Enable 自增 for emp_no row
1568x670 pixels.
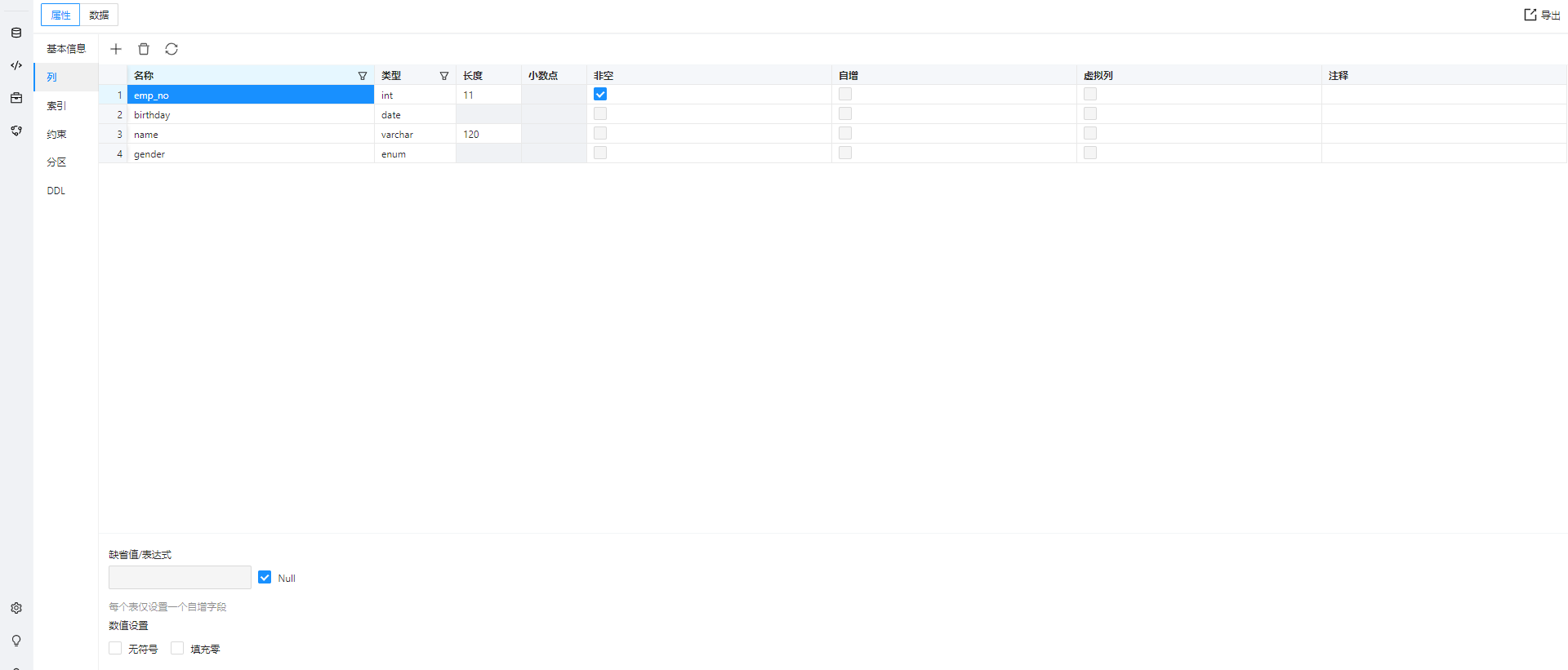tap(845, 95)
